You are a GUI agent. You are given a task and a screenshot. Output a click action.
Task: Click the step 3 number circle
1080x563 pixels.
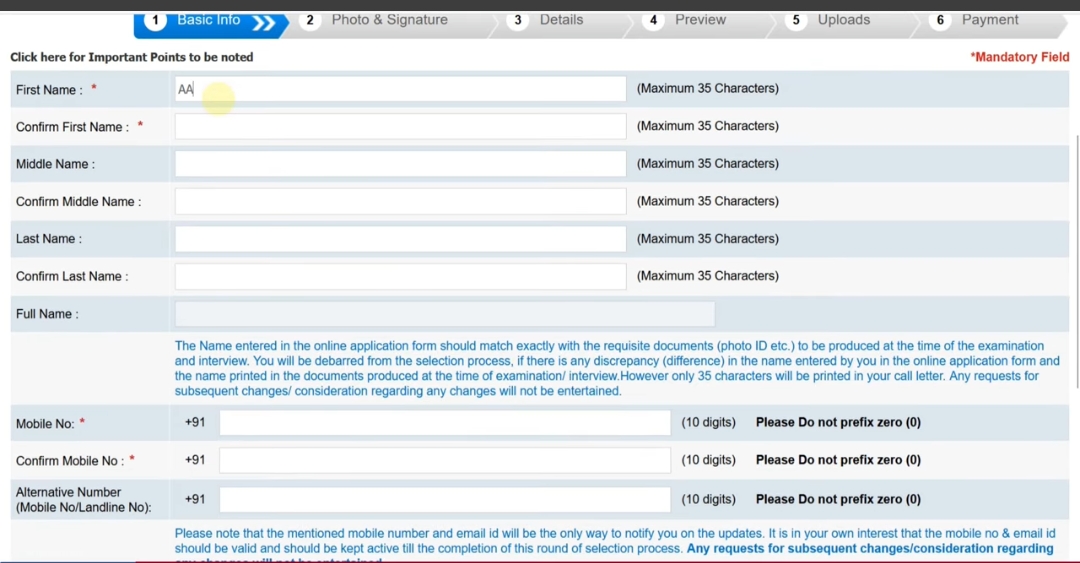[518, 21]
